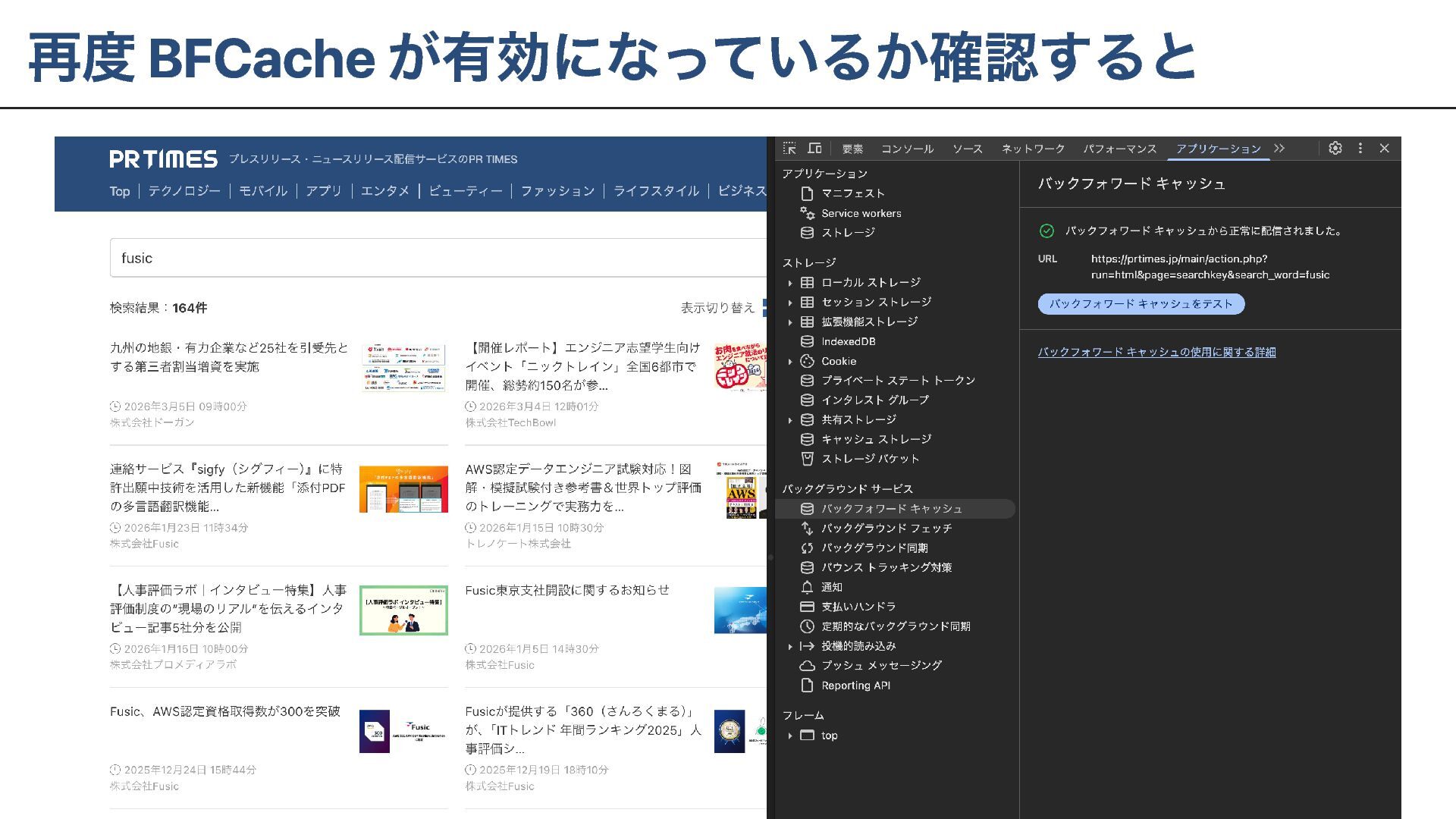The image size is (1456, 819).
Task: Switch to コンソール tab
Action: coord(907,149)
